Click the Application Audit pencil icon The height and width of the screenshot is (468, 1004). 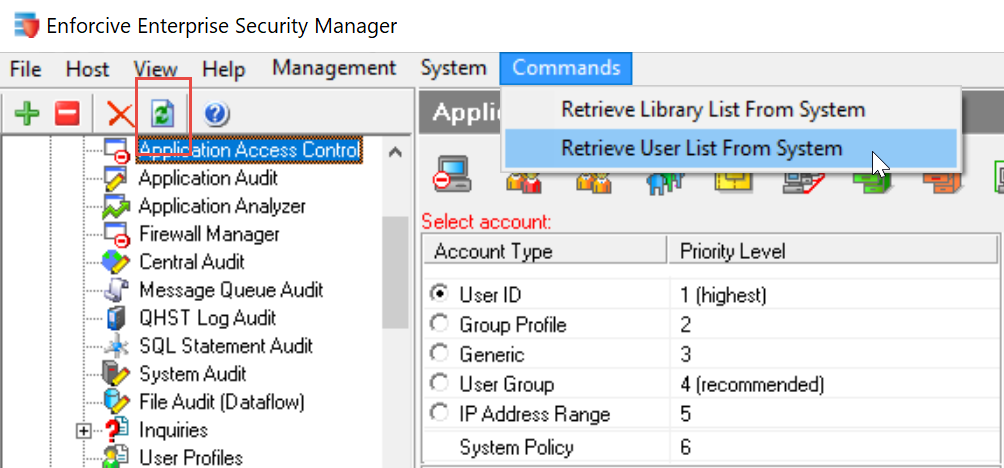click(117, 179)
